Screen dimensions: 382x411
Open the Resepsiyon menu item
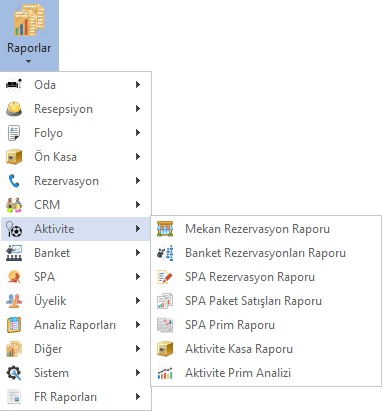point(76,109)
